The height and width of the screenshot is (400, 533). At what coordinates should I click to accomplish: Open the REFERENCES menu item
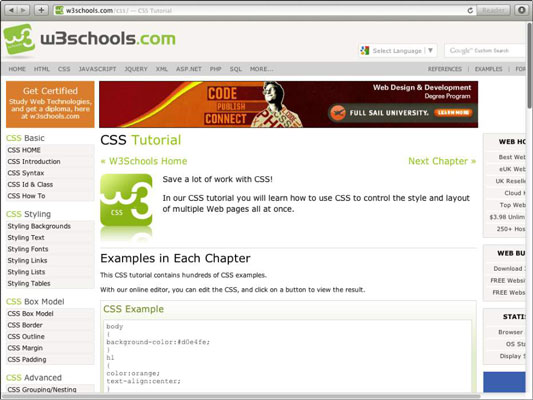pos(445,69)
